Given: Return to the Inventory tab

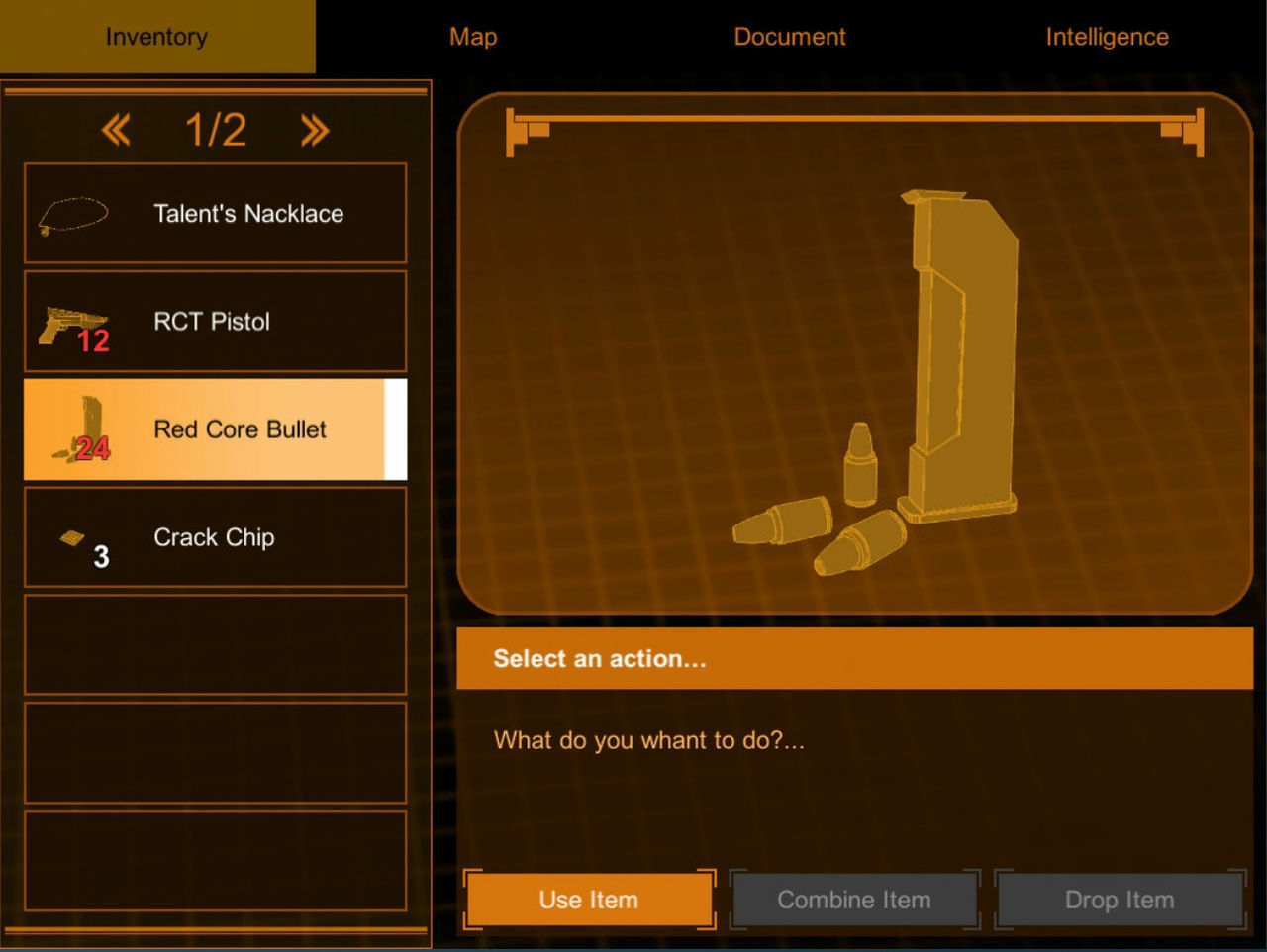Looking at the screenshot, I should point(155,37).
